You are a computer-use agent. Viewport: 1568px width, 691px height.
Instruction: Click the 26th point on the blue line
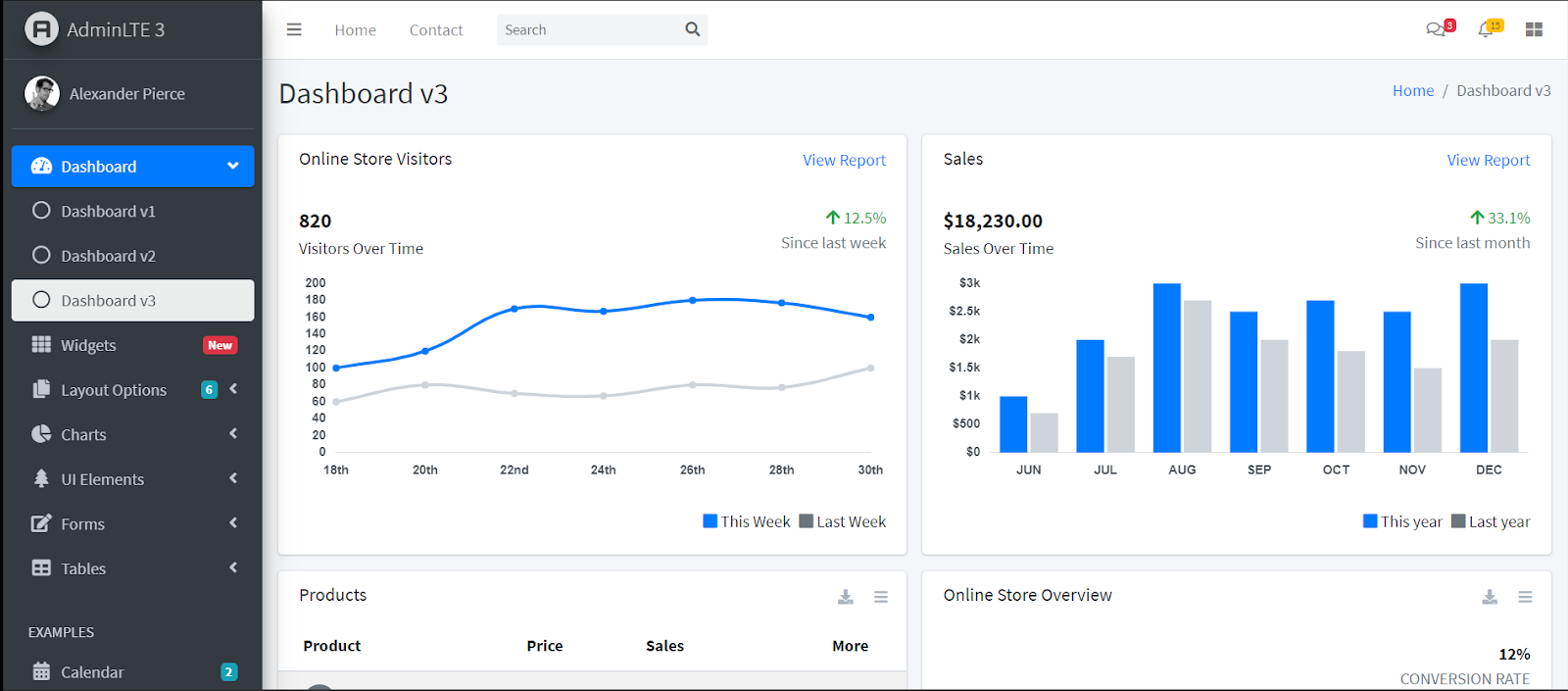pos(693,300)
